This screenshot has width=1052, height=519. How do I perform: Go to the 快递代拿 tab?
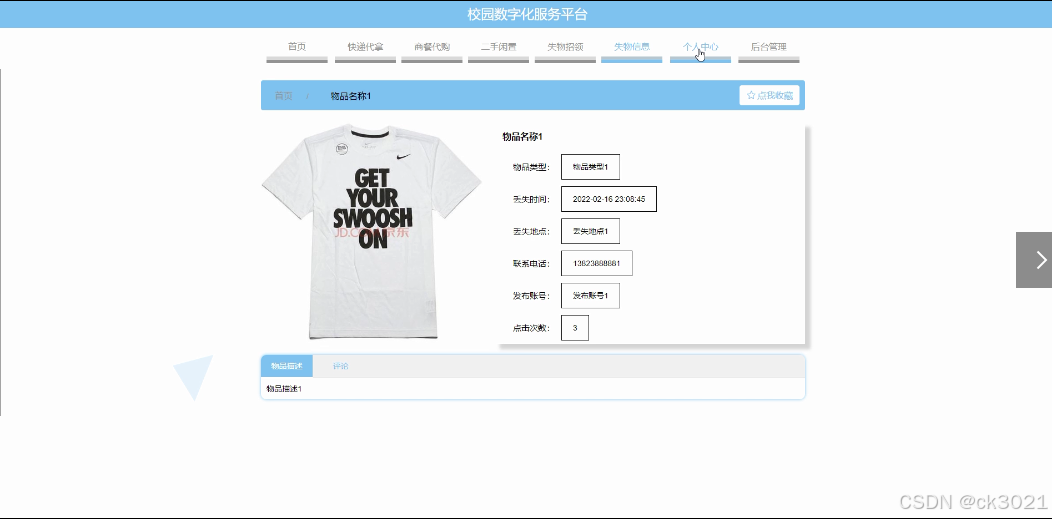365,48
